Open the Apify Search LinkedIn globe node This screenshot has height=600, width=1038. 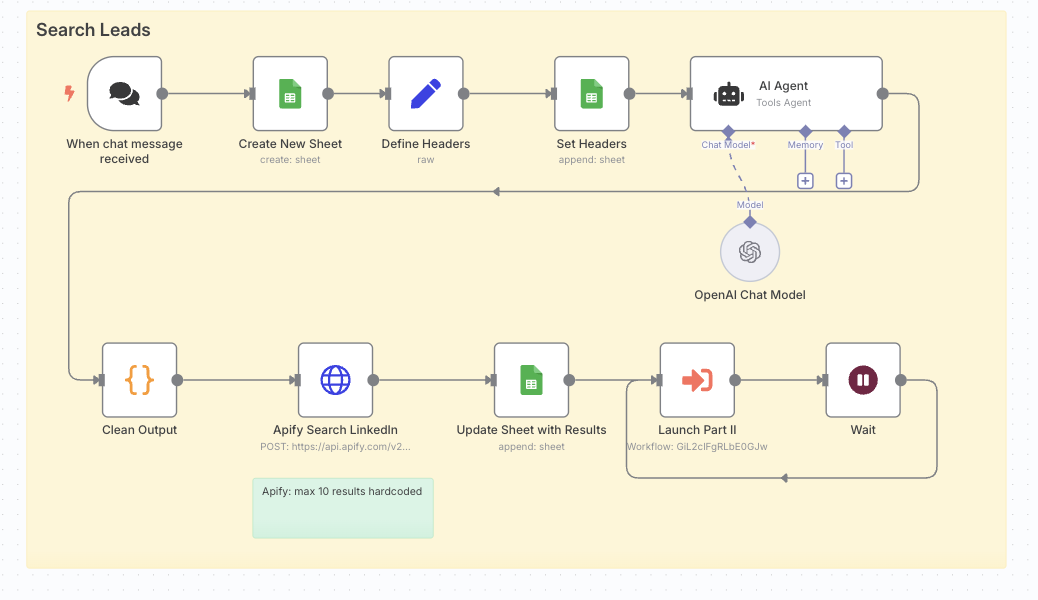(x=335, y=380)
